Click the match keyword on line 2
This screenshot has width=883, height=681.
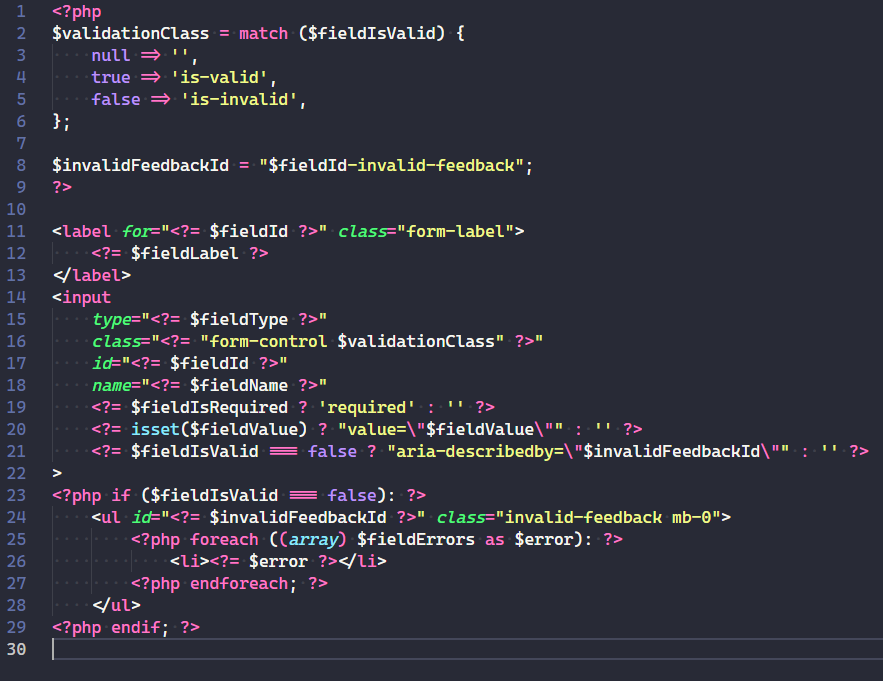pyautogui.click(x=264, y=33)
